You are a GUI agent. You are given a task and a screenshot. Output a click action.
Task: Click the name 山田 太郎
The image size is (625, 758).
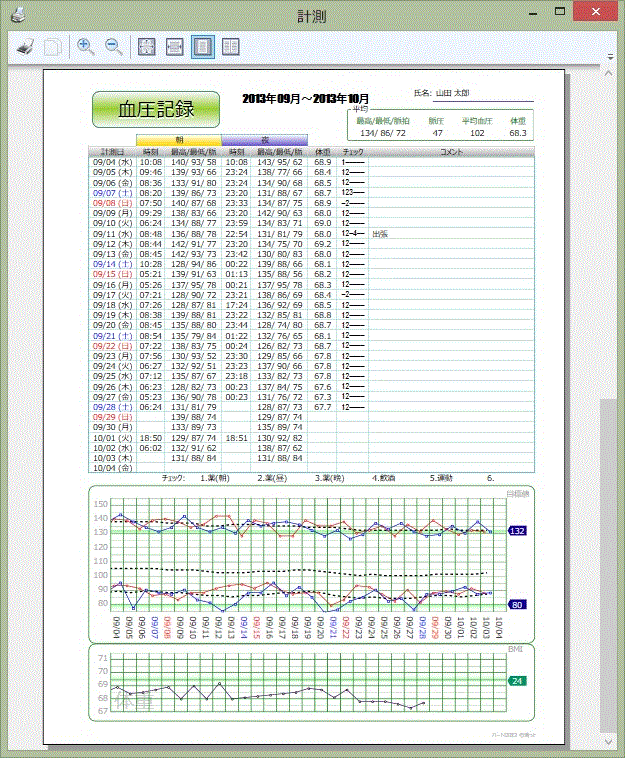[x=452, y=93]
